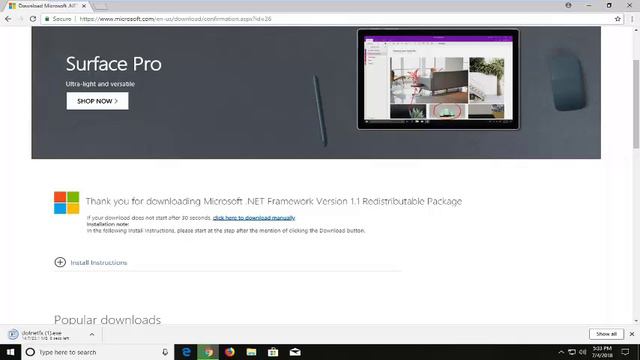
Task: Select the Download Microsoft .NET tab
Action: (x=47, y=6)
